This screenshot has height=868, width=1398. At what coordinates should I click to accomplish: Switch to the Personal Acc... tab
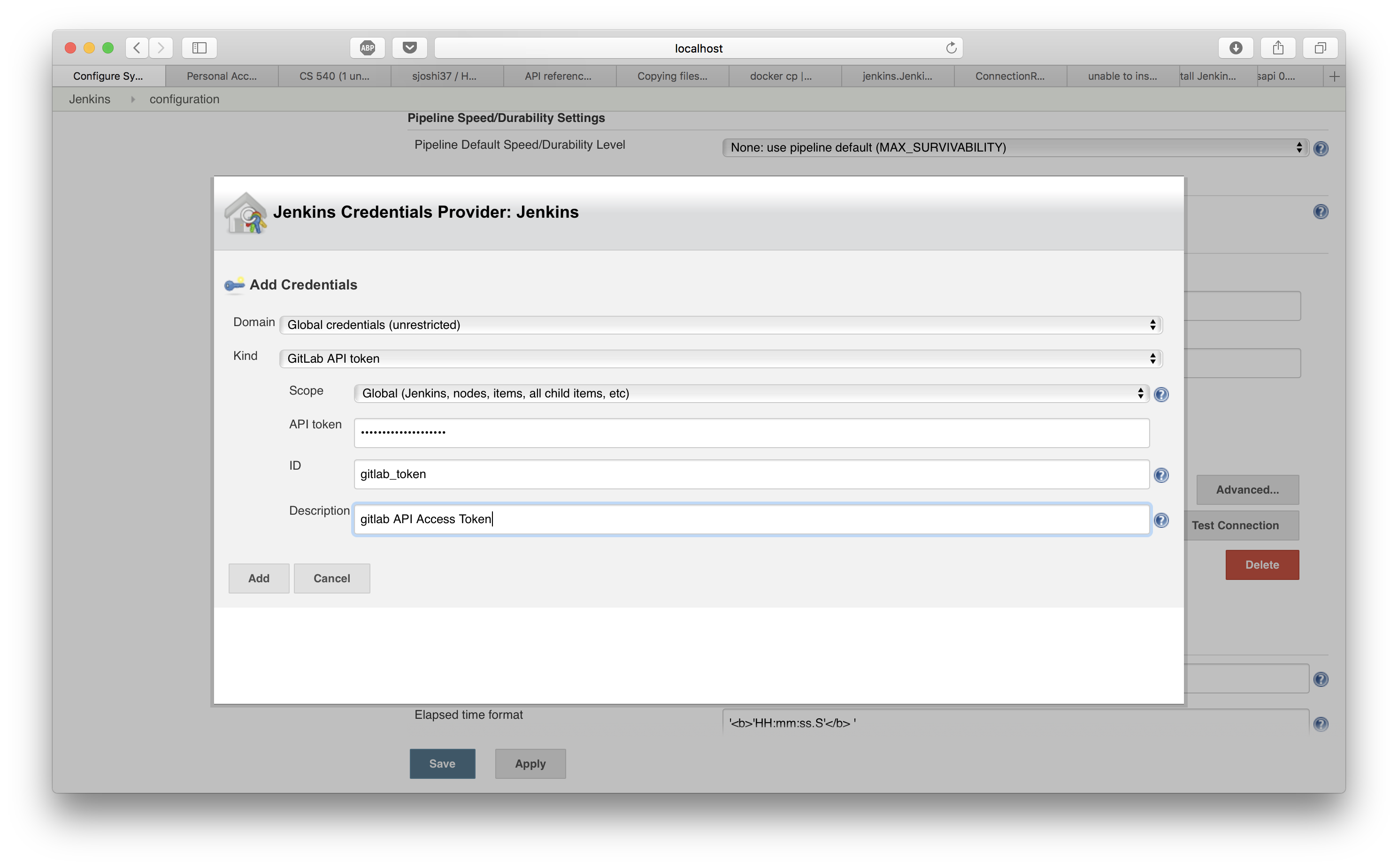[x=222, y=76]
